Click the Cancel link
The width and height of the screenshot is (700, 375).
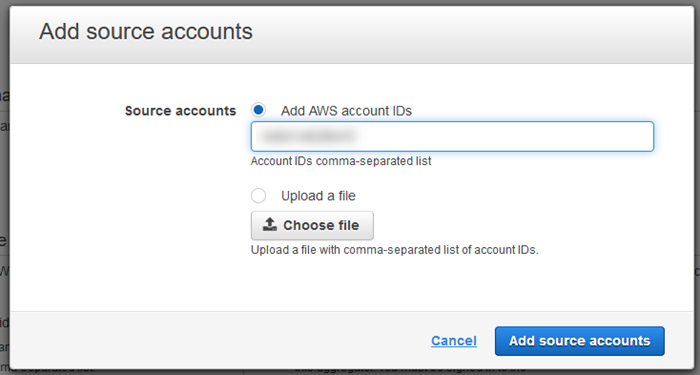(454, 341)
